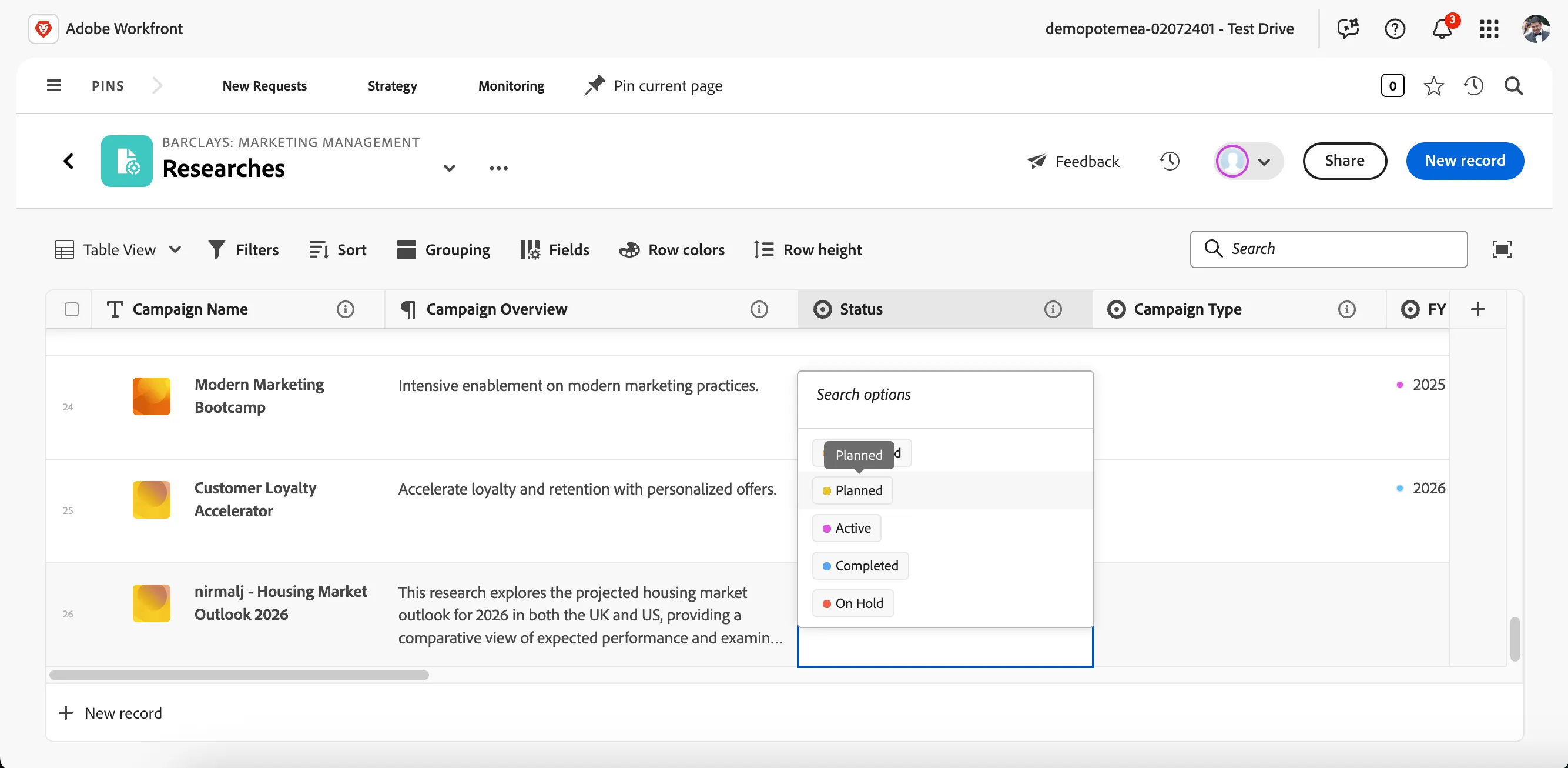Open the New Requests pinned tab

point(264,86)
